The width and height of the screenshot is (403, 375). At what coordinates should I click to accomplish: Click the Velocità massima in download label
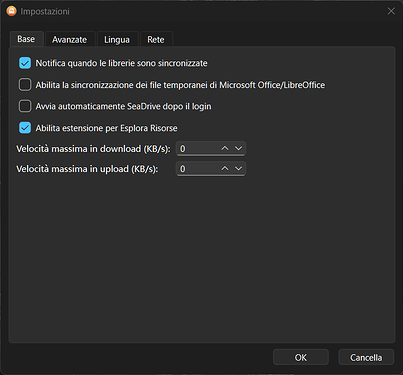pos(93,149)
